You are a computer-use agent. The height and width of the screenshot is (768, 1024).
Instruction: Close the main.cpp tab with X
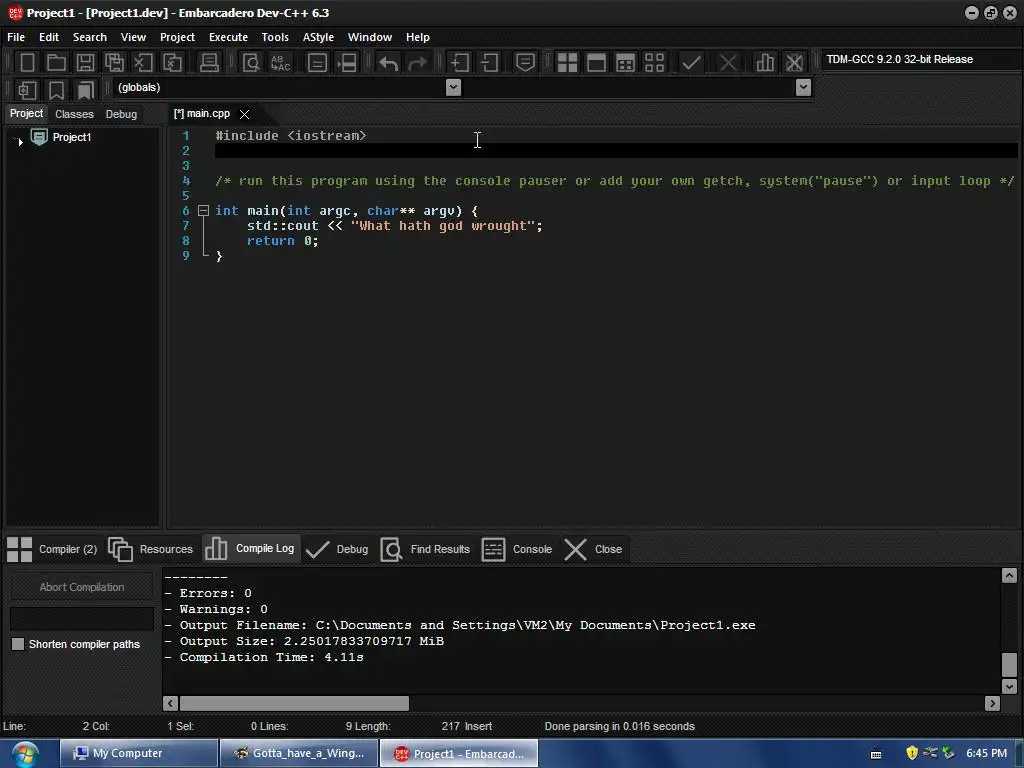tap(244, 114)
